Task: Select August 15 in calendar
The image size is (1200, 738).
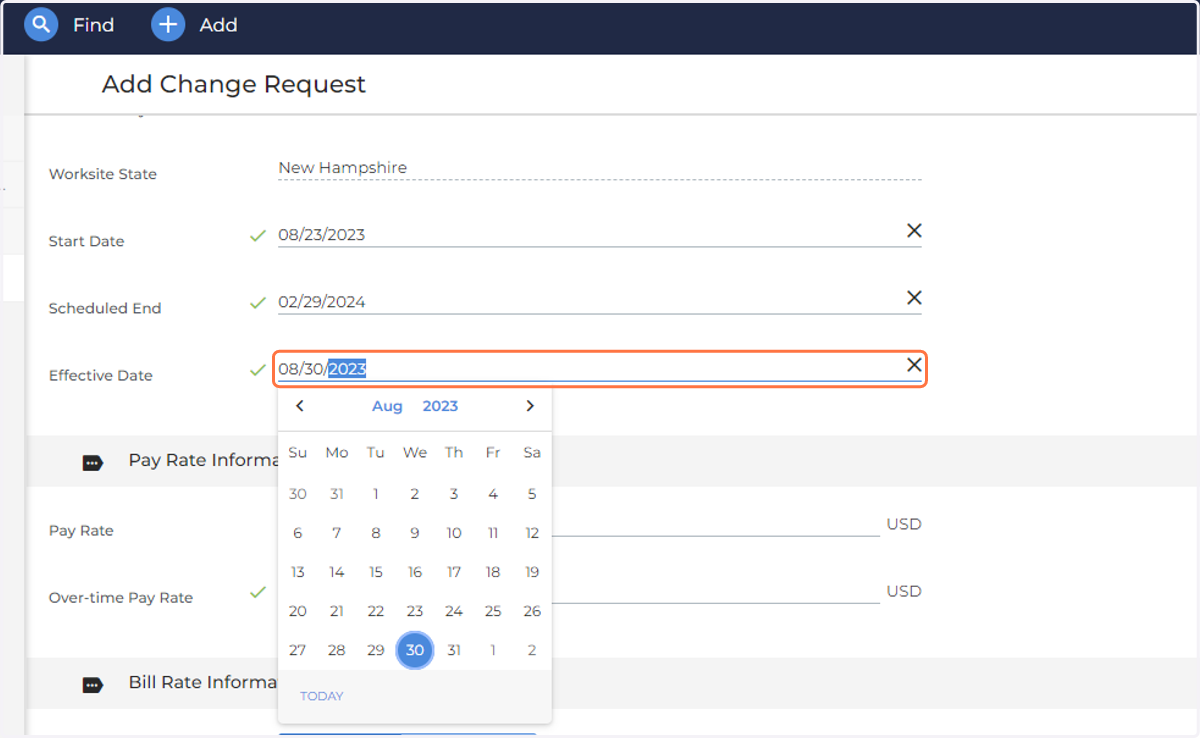Action: coord(376,572)
